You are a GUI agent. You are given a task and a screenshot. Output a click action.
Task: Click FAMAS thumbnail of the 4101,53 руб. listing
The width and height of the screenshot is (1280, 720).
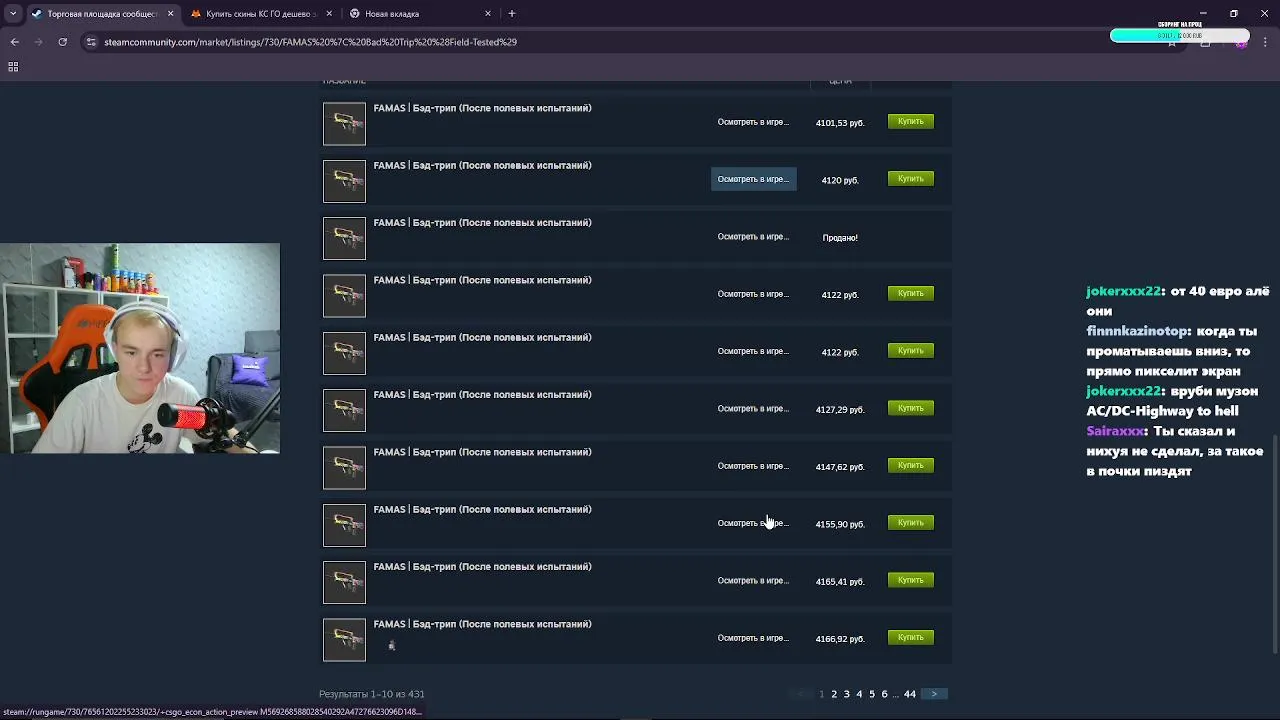point(344,124)
